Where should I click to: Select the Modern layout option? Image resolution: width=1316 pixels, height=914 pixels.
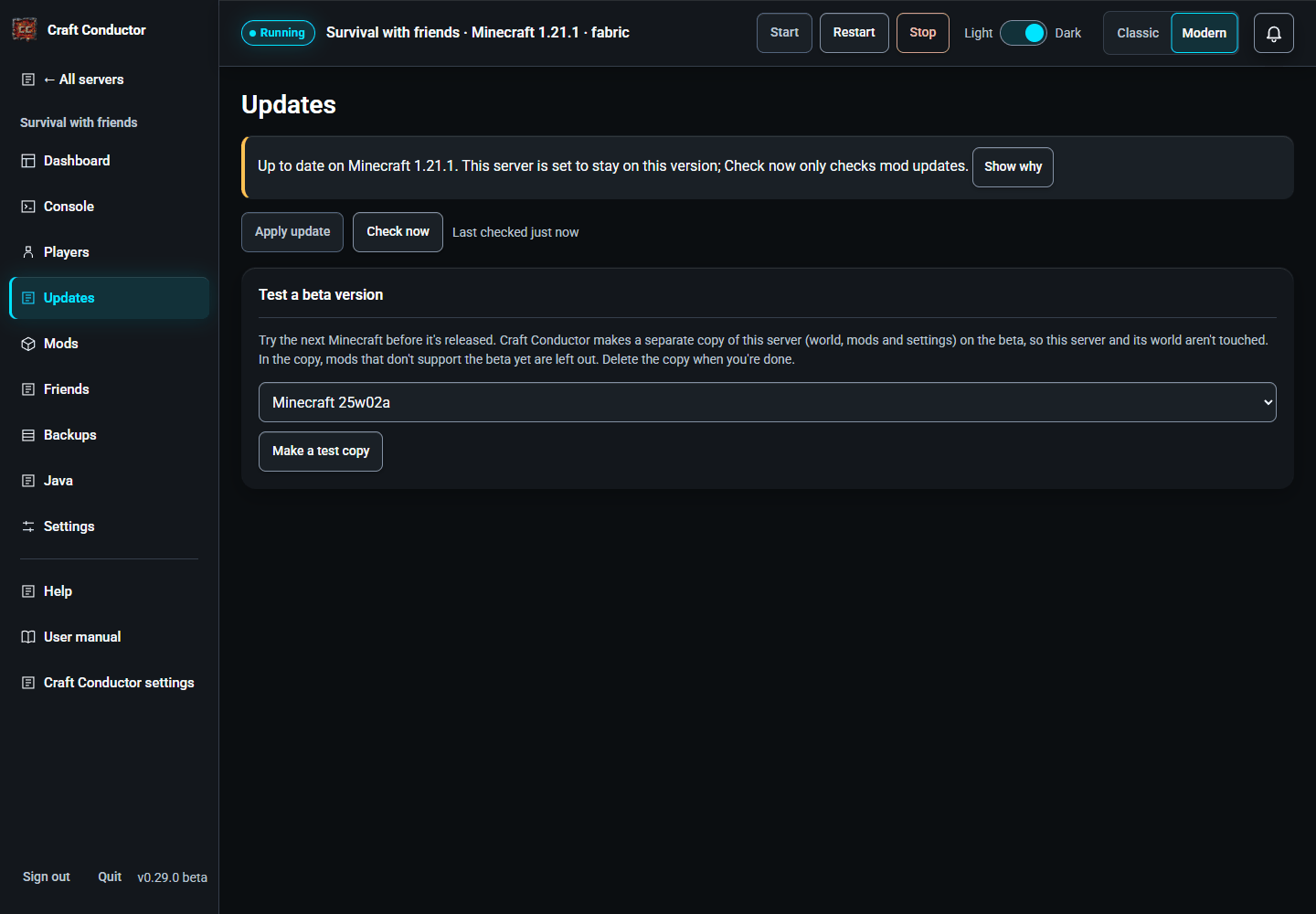click(x=1205, y=33)
